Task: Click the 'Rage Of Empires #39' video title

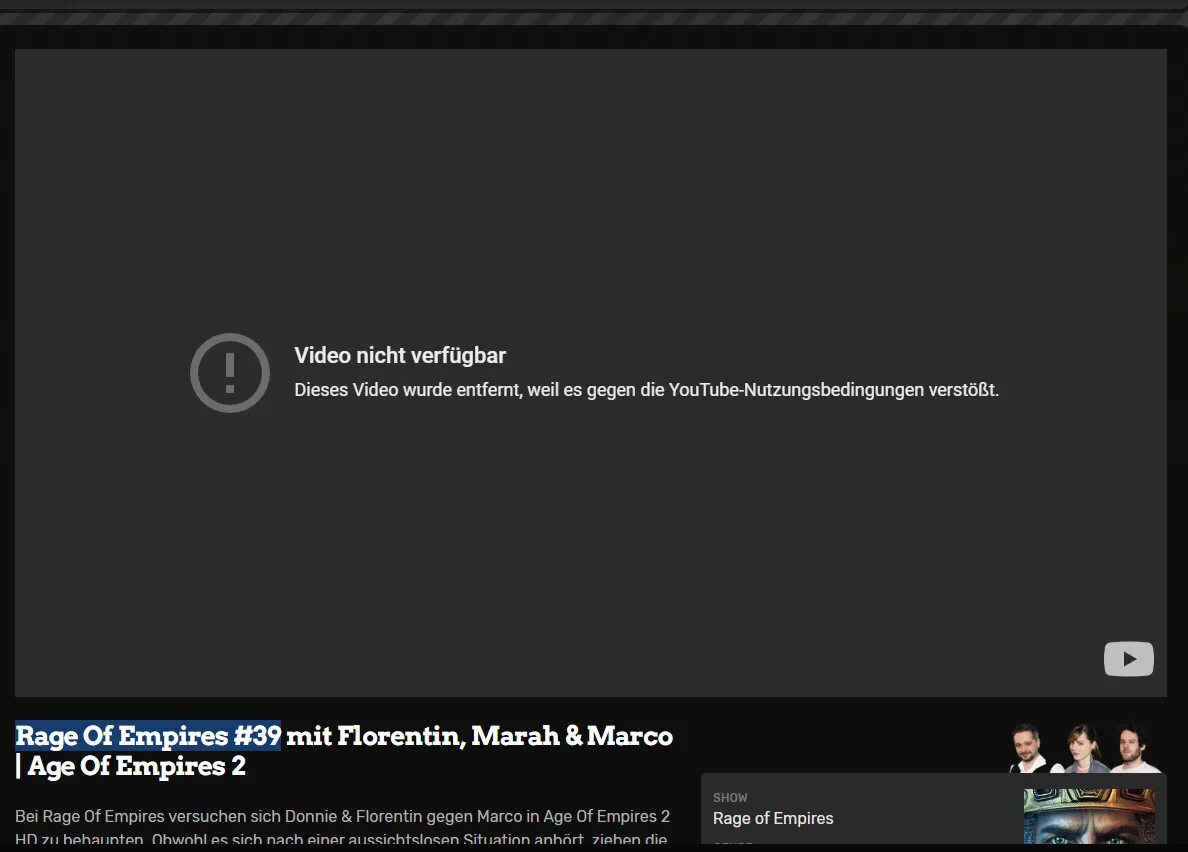Action: pos(344,751)
